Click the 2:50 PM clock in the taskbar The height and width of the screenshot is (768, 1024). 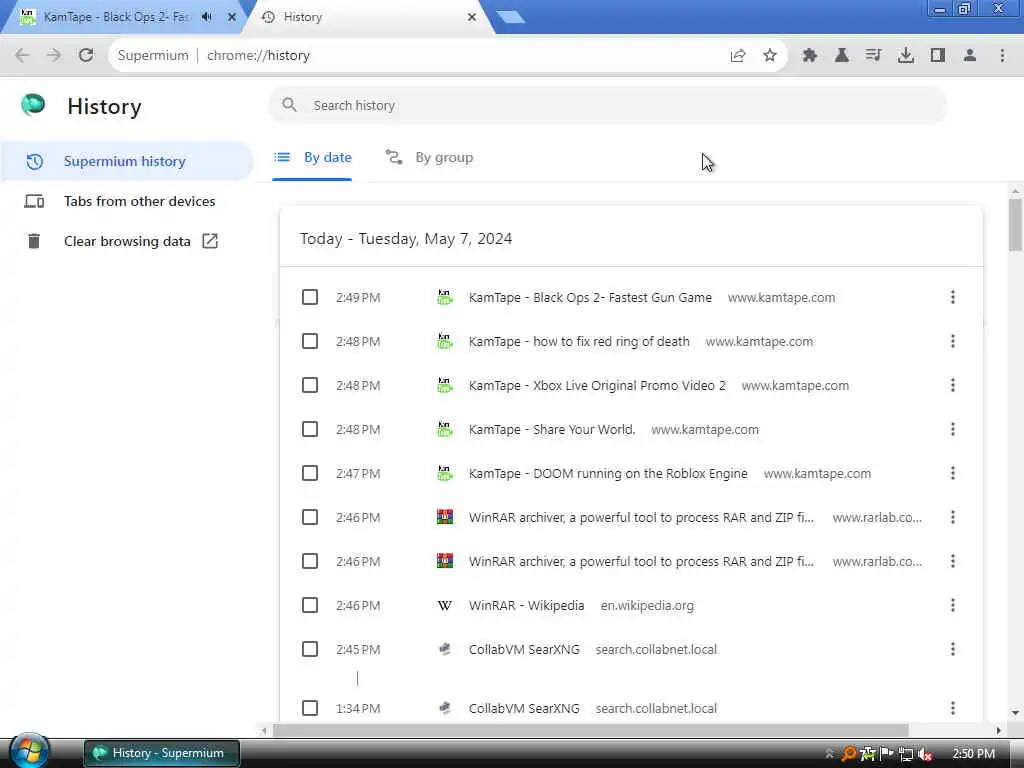[974, 754]
